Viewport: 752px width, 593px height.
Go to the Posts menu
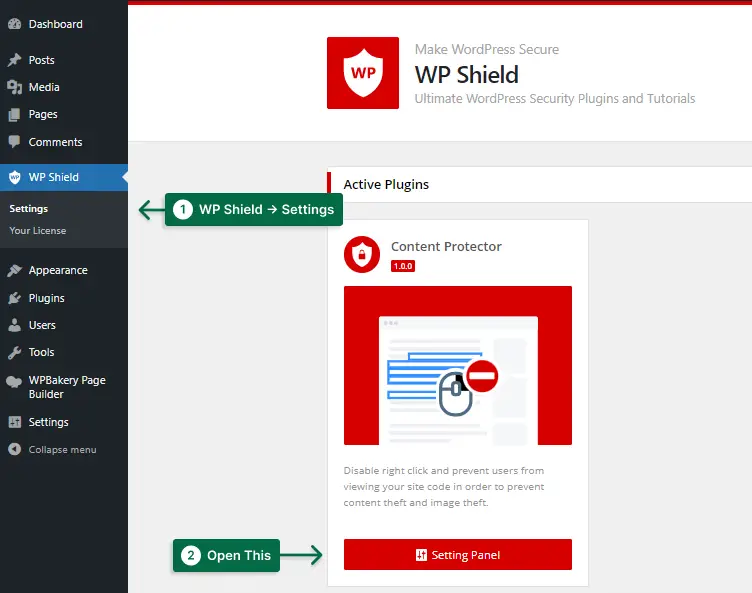64,60
